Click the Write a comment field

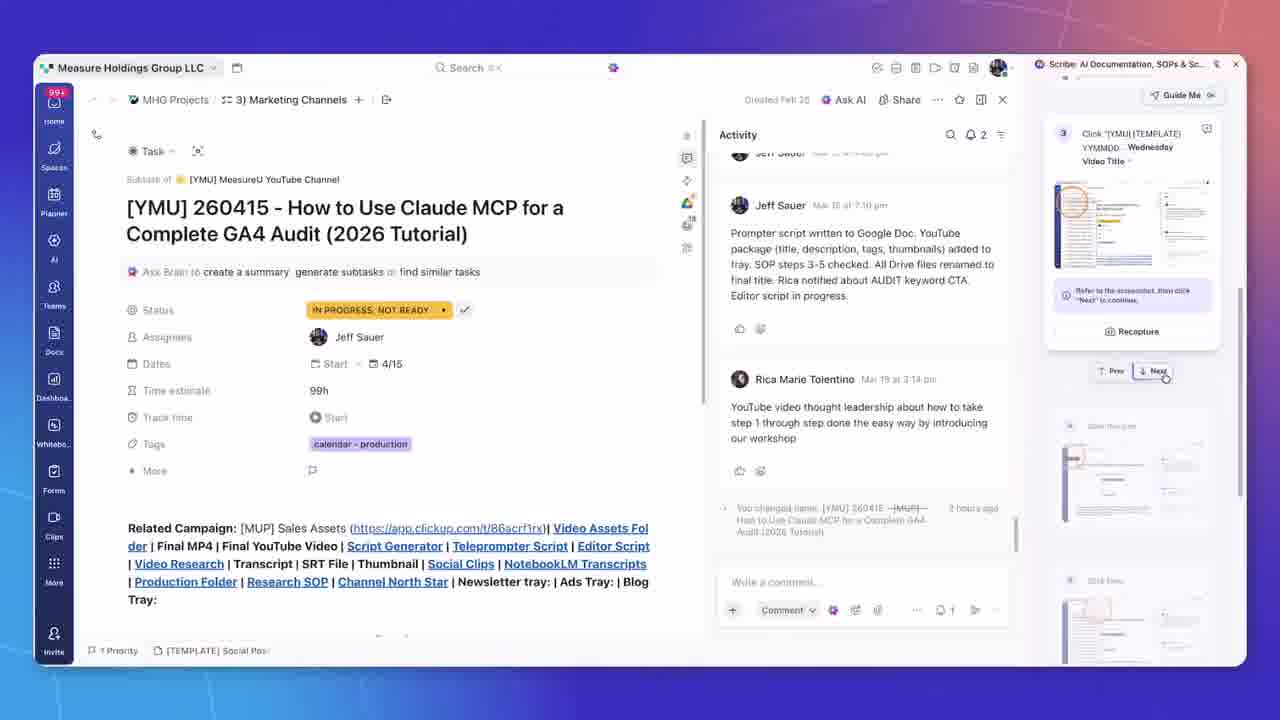point(850,582)
